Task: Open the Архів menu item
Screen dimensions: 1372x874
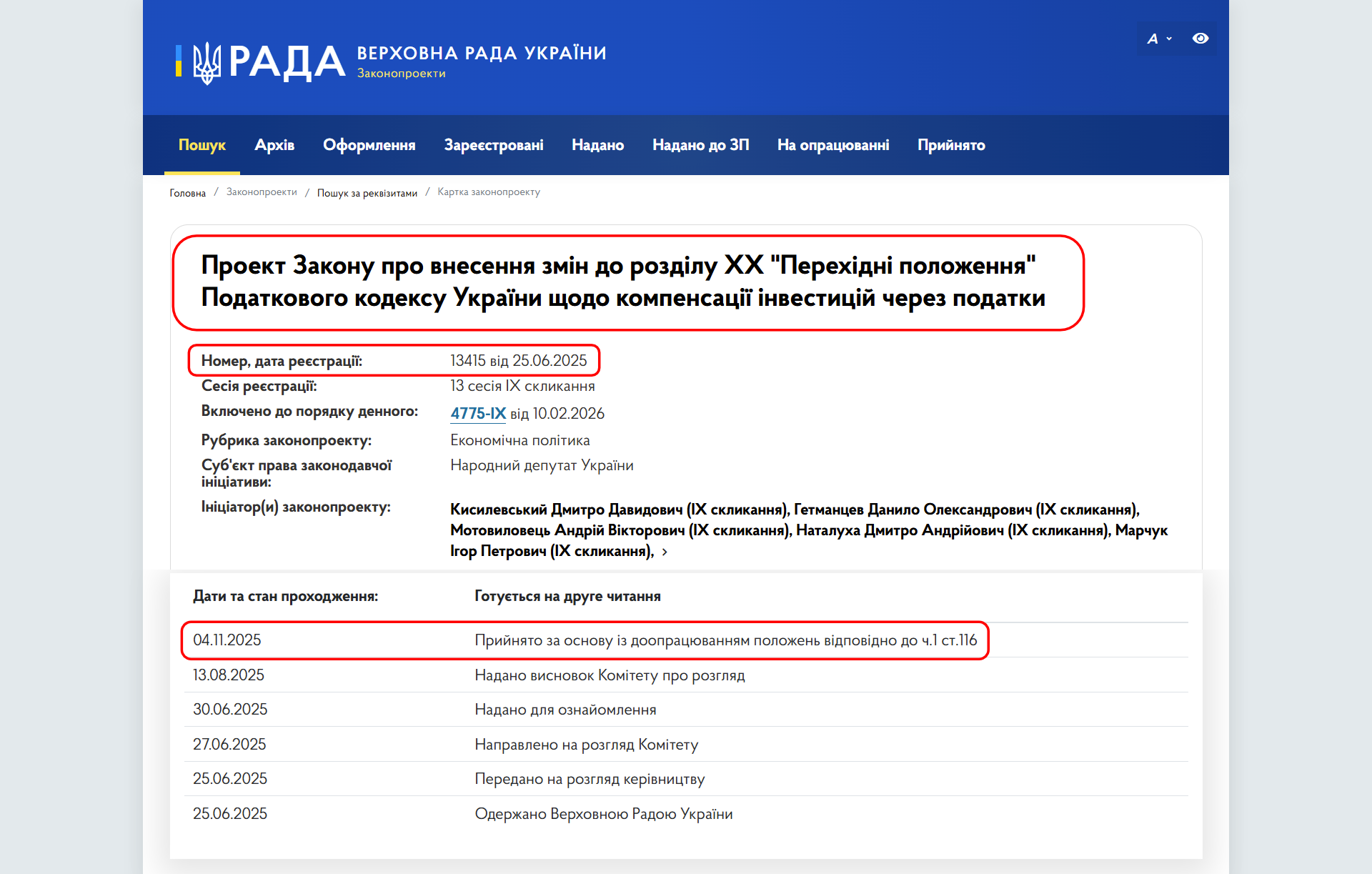Action: pos(274,145)
